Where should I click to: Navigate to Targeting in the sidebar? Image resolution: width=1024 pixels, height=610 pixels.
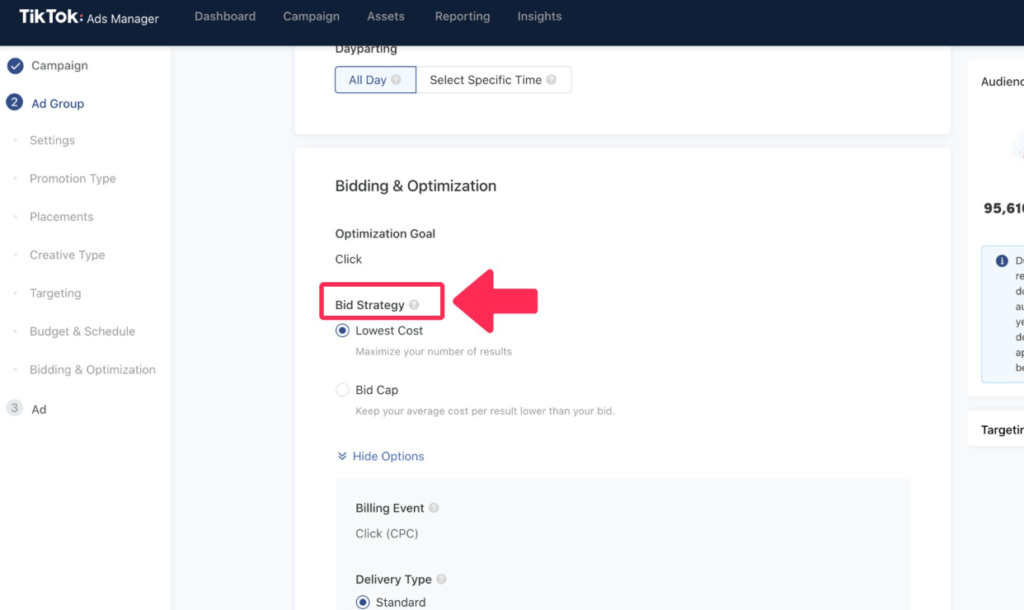[55, 294]
